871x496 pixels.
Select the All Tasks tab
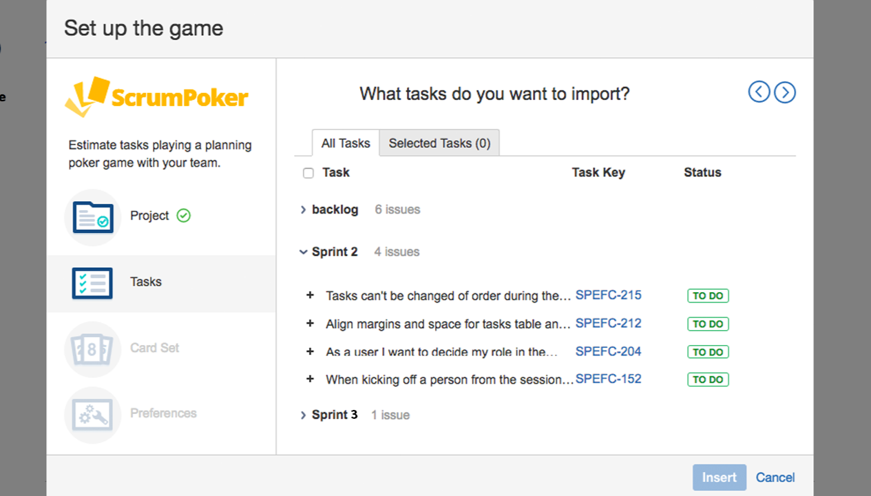pyautogui.click(x=345, y=143)
